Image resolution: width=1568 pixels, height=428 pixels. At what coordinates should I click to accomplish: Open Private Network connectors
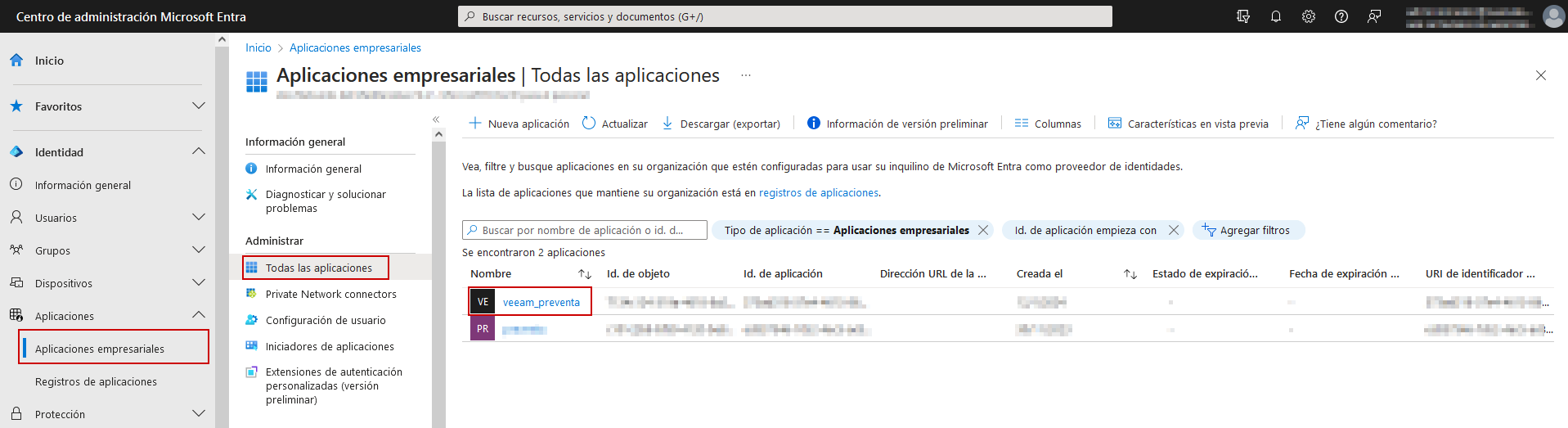330,294
